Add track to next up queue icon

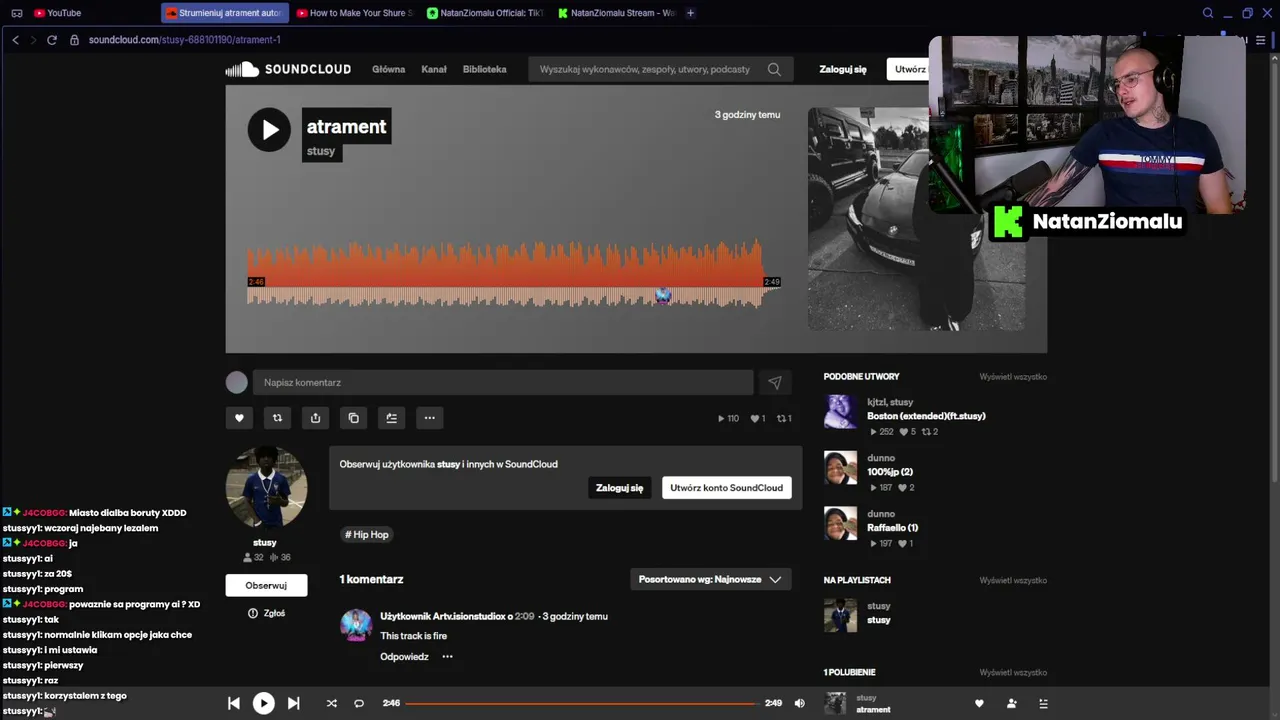click(x=391, y=418)
